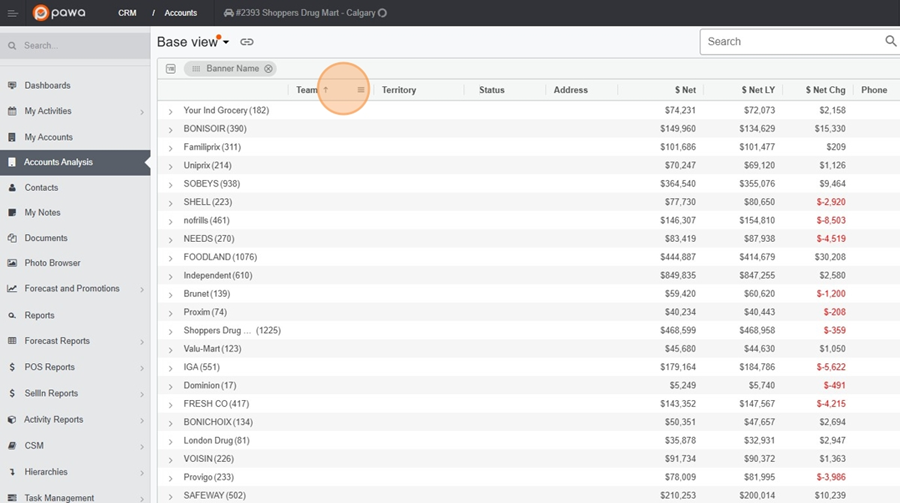900x503 pixels.
Task: Select Accounts Analysis menu item
Action: (75, 162)
